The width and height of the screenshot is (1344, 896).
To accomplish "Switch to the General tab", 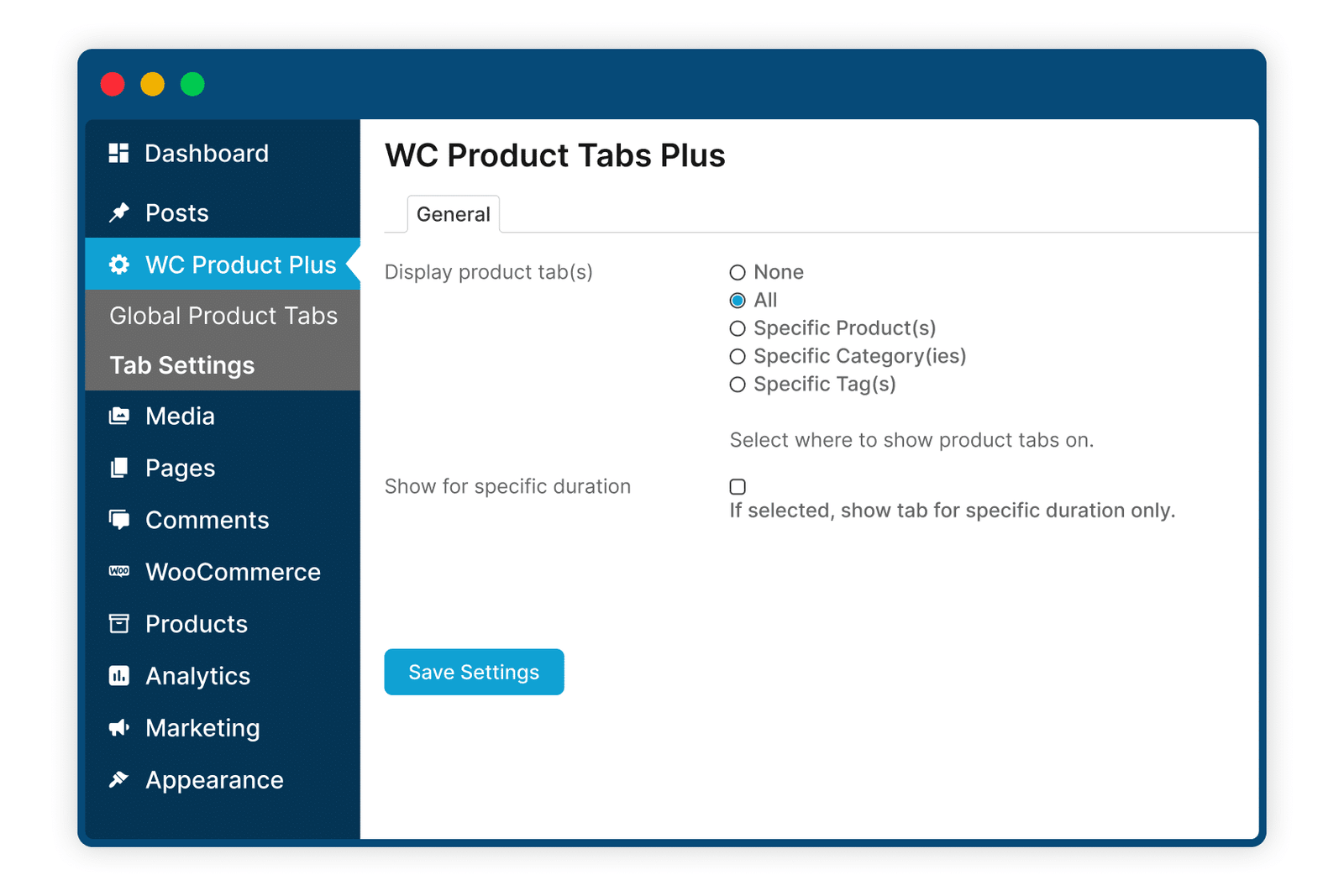I will 454,214.
